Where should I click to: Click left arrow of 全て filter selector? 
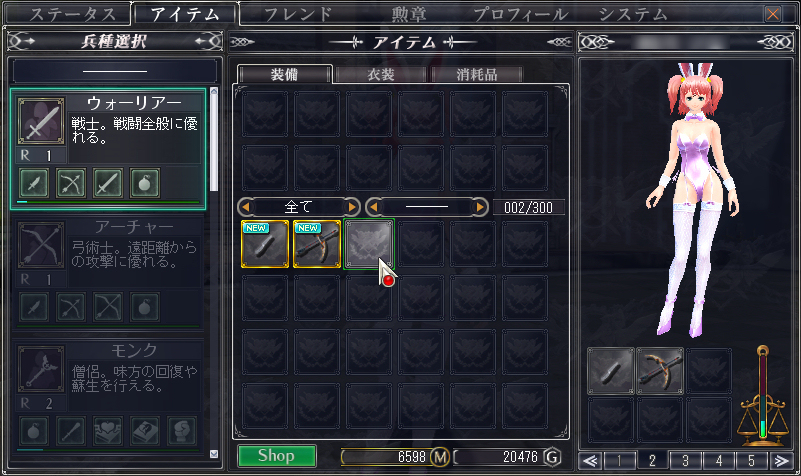tap(245, 207)
